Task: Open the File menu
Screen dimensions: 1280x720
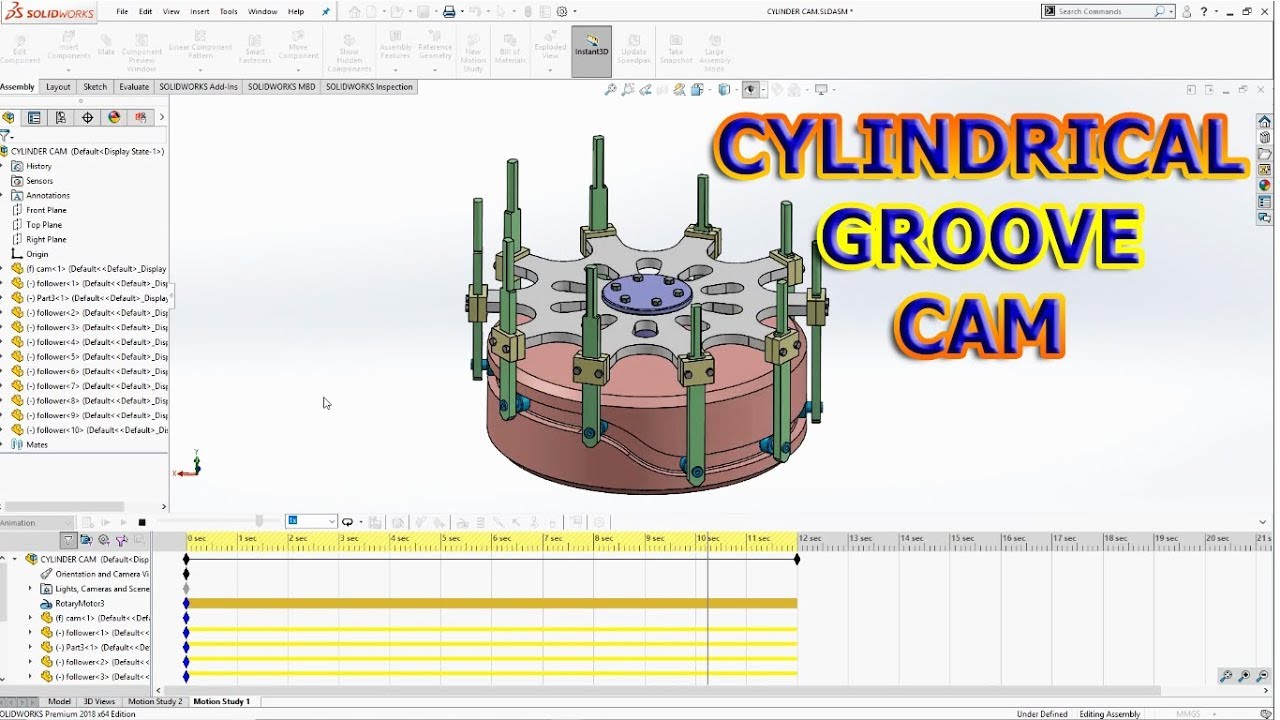Action: click(x=122, y=12)
